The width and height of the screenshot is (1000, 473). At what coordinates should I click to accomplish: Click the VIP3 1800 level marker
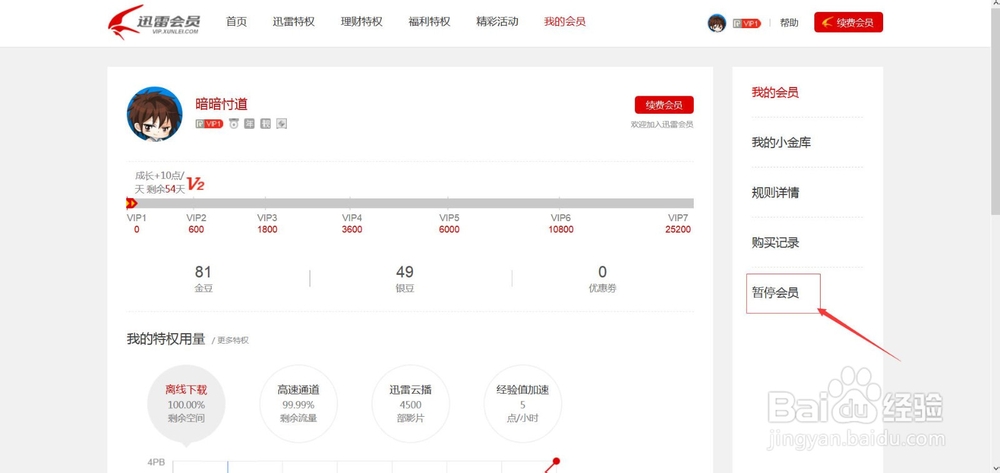tap(267, 224)
